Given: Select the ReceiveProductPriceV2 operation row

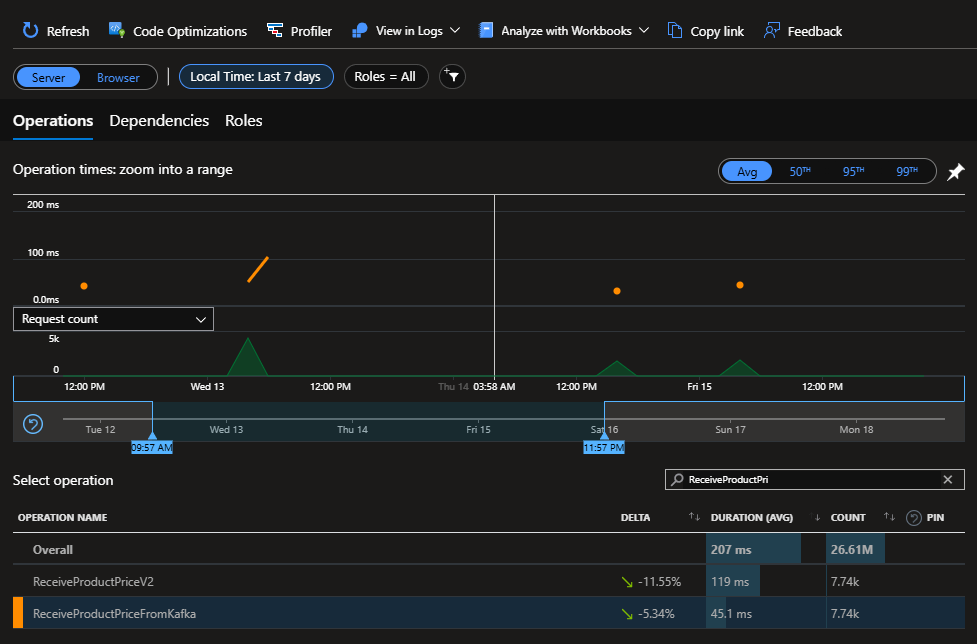Looking at the screenshot, I should point(488,582).
